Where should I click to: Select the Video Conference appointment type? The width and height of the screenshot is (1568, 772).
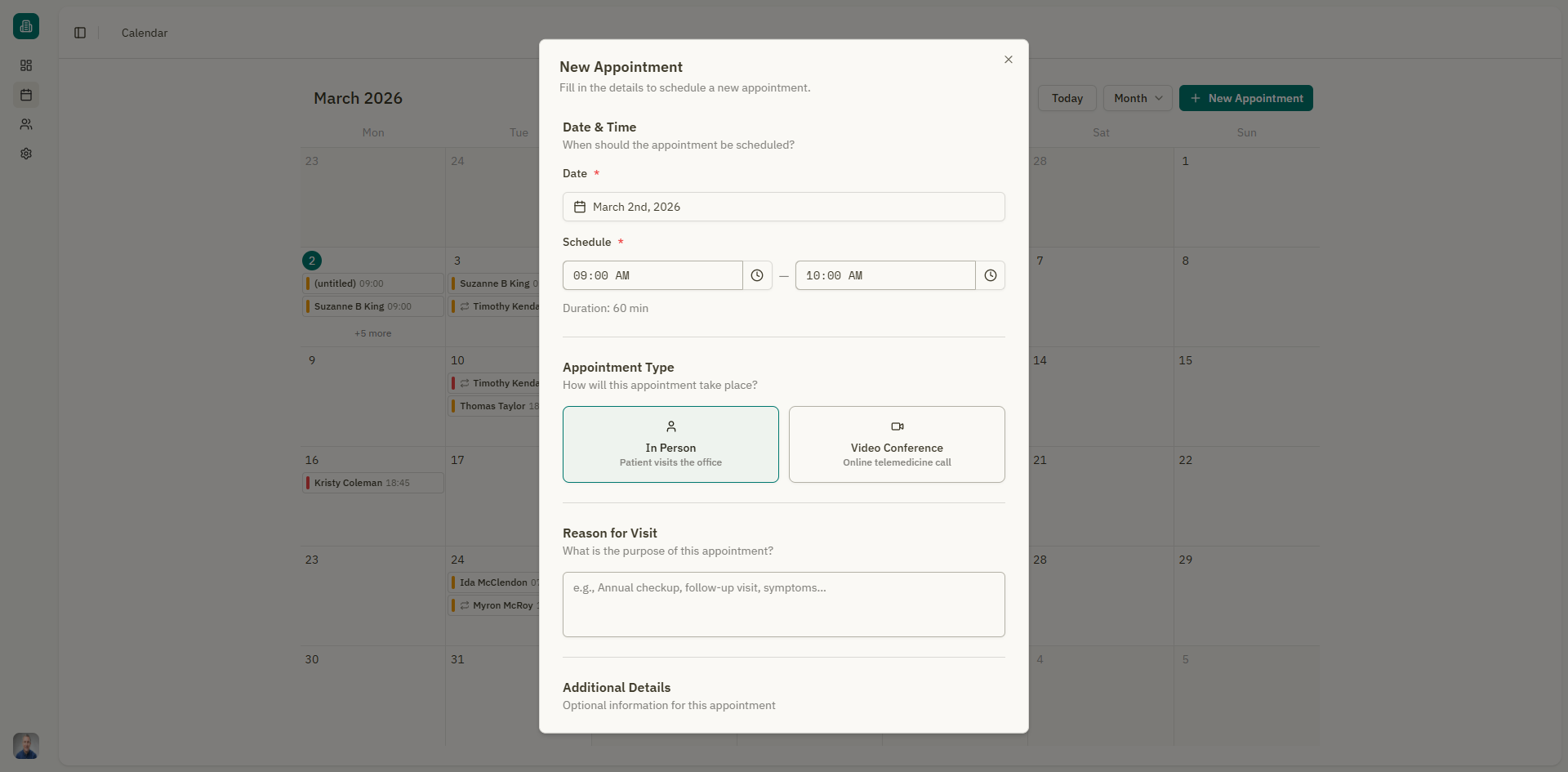897,444
